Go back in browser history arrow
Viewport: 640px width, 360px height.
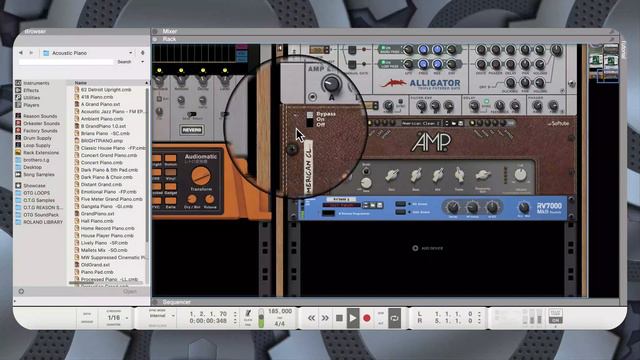pos(20,53)
